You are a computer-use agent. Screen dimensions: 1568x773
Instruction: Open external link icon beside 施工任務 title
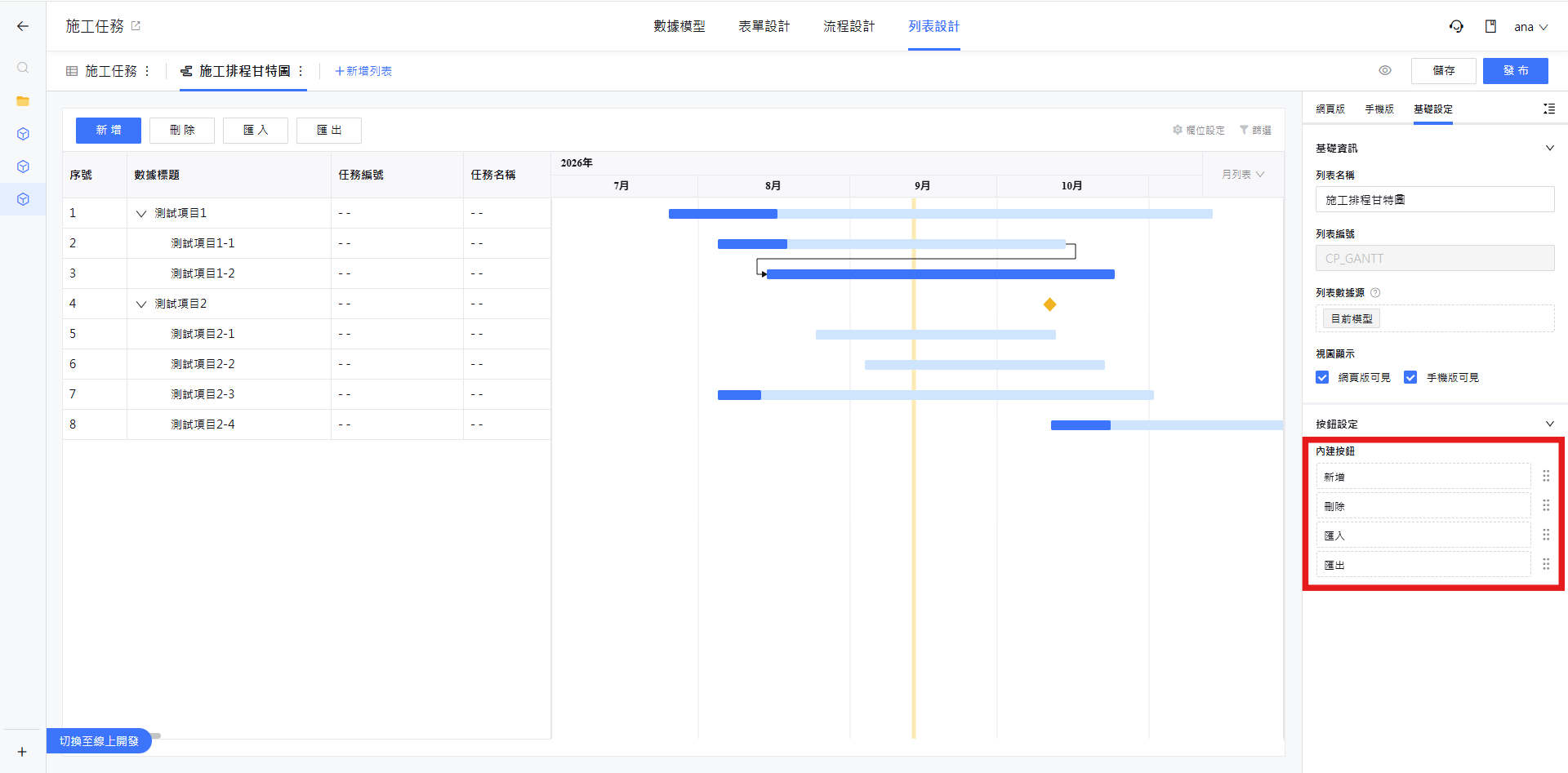136,26
